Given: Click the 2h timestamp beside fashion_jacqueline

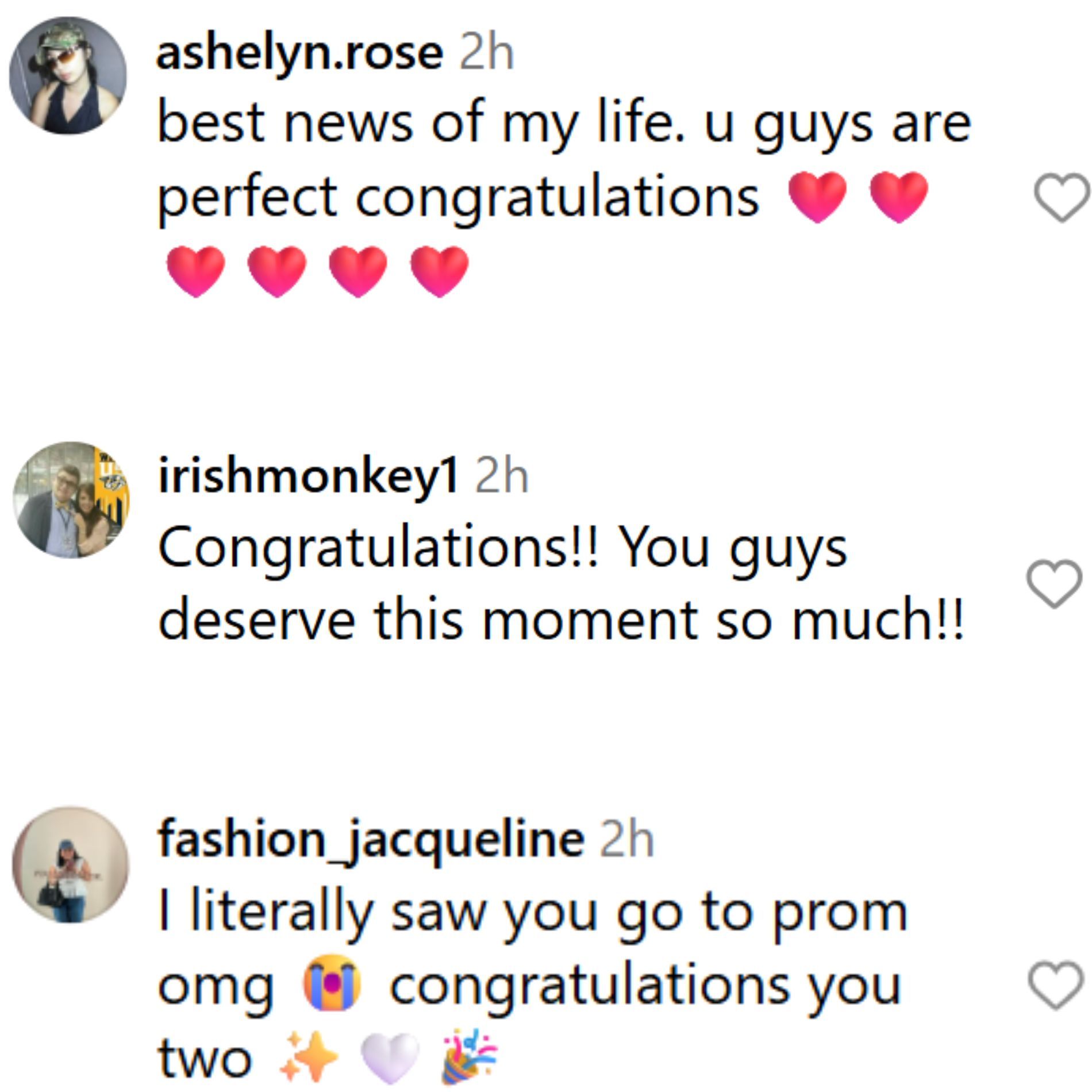Looking at the screenshot, I should pos(626,840).
